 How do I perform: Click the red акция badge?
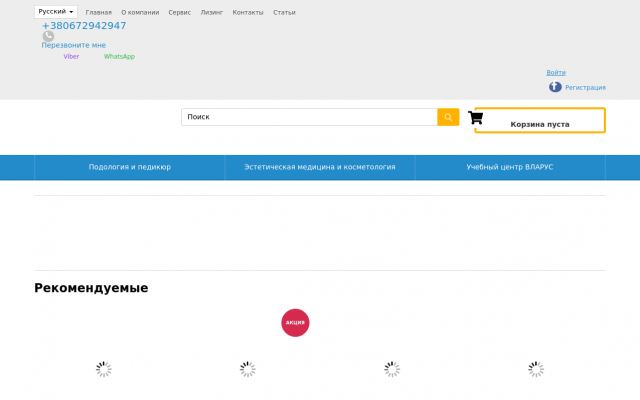click(x=295, y=323)
